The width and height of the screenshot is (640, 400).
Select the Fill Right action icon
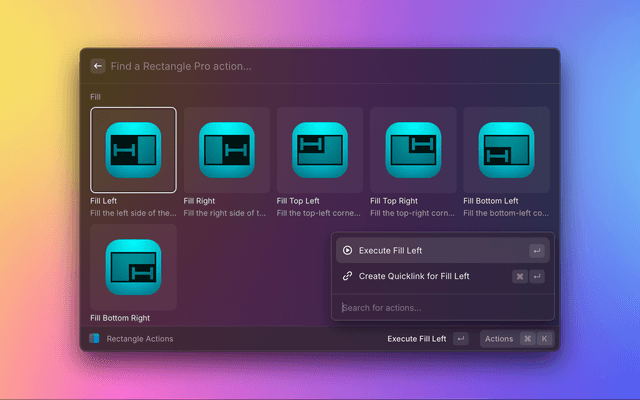[226, 150]
